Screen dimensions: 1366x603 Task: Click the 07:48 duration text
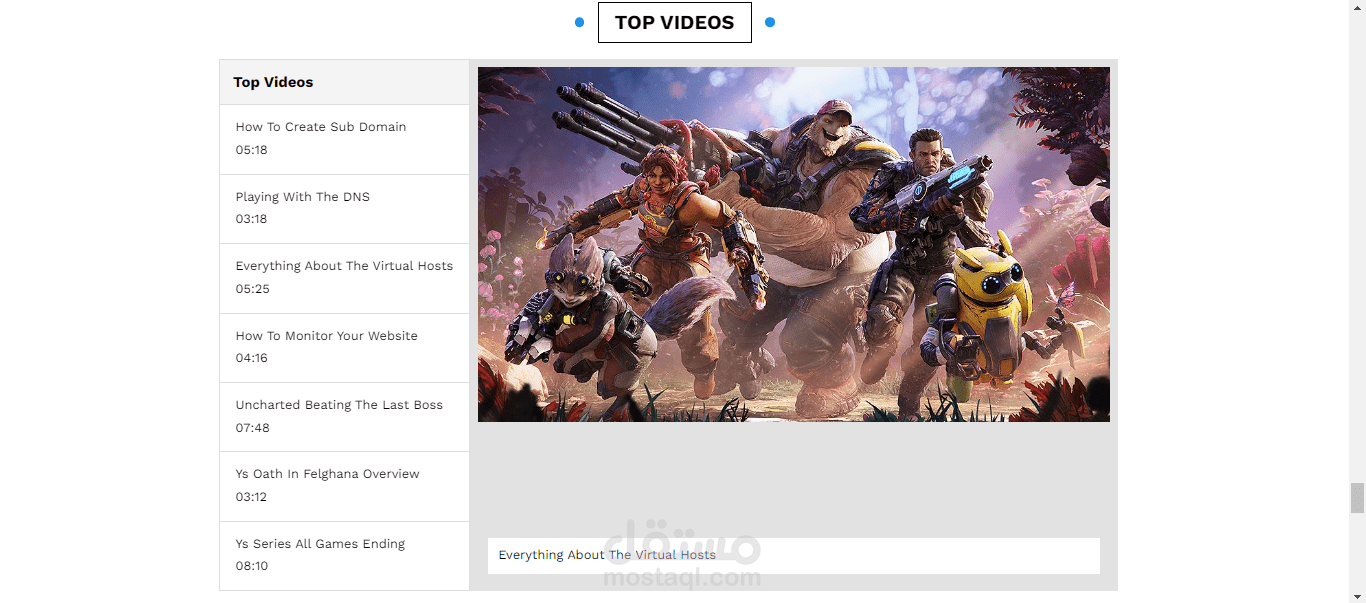pyautogui.click(x=253, y=428)
